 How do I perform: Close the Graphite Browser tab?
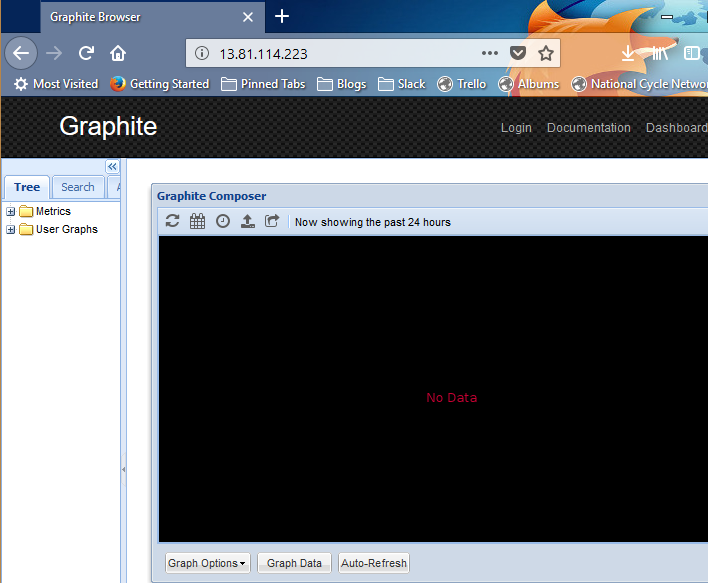click(x=247, y=17)
